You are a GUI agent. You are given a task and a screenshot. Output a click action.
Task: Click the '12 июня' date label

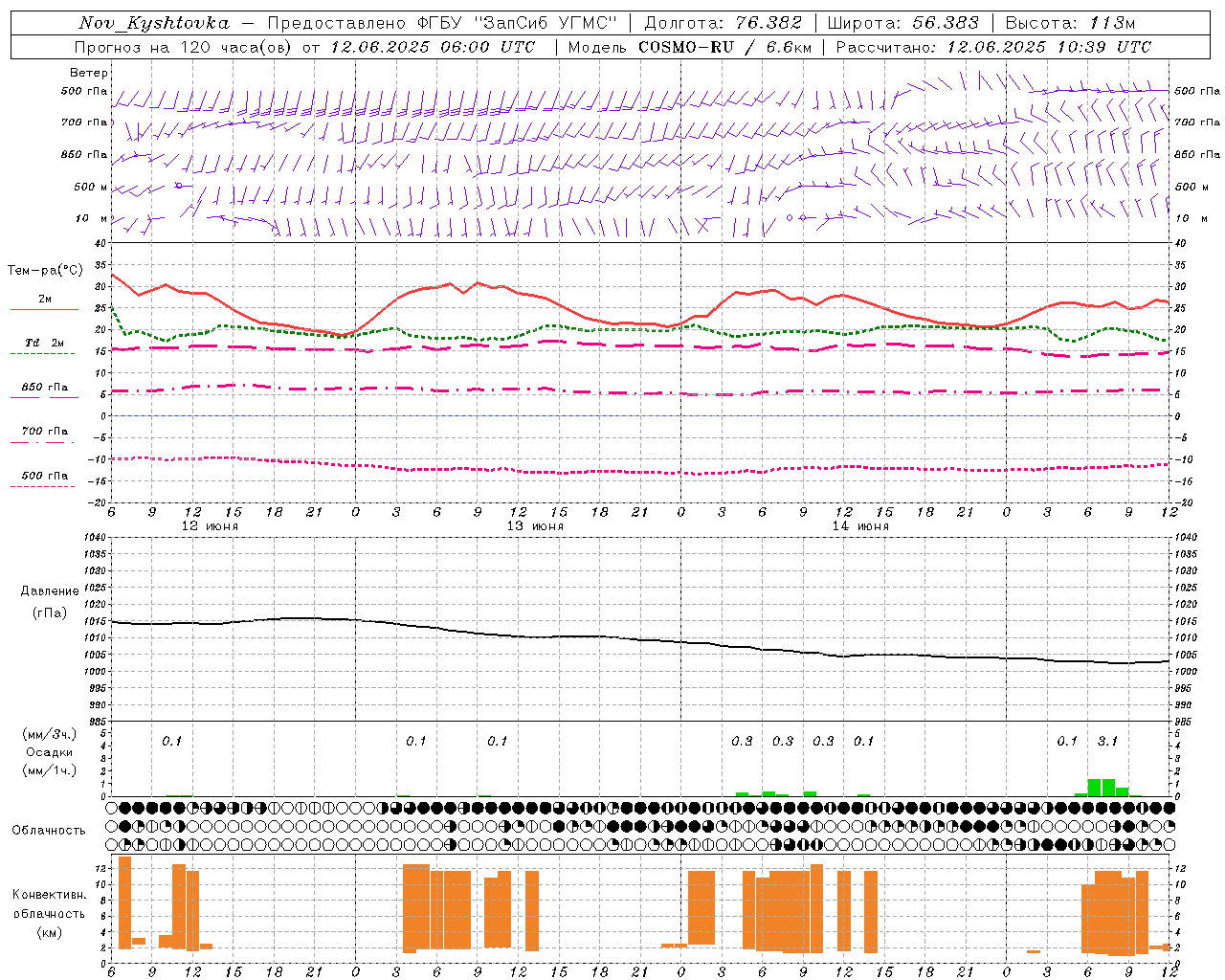210,526
